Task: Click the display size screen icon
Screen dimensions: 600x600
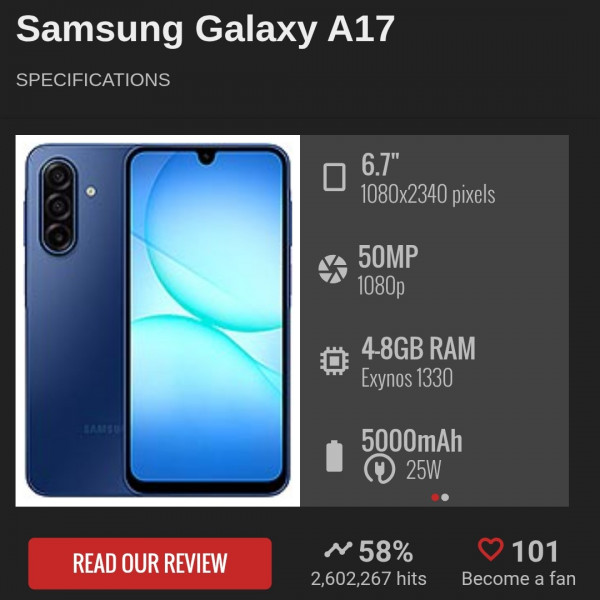Action: click(x=334, y=177)
